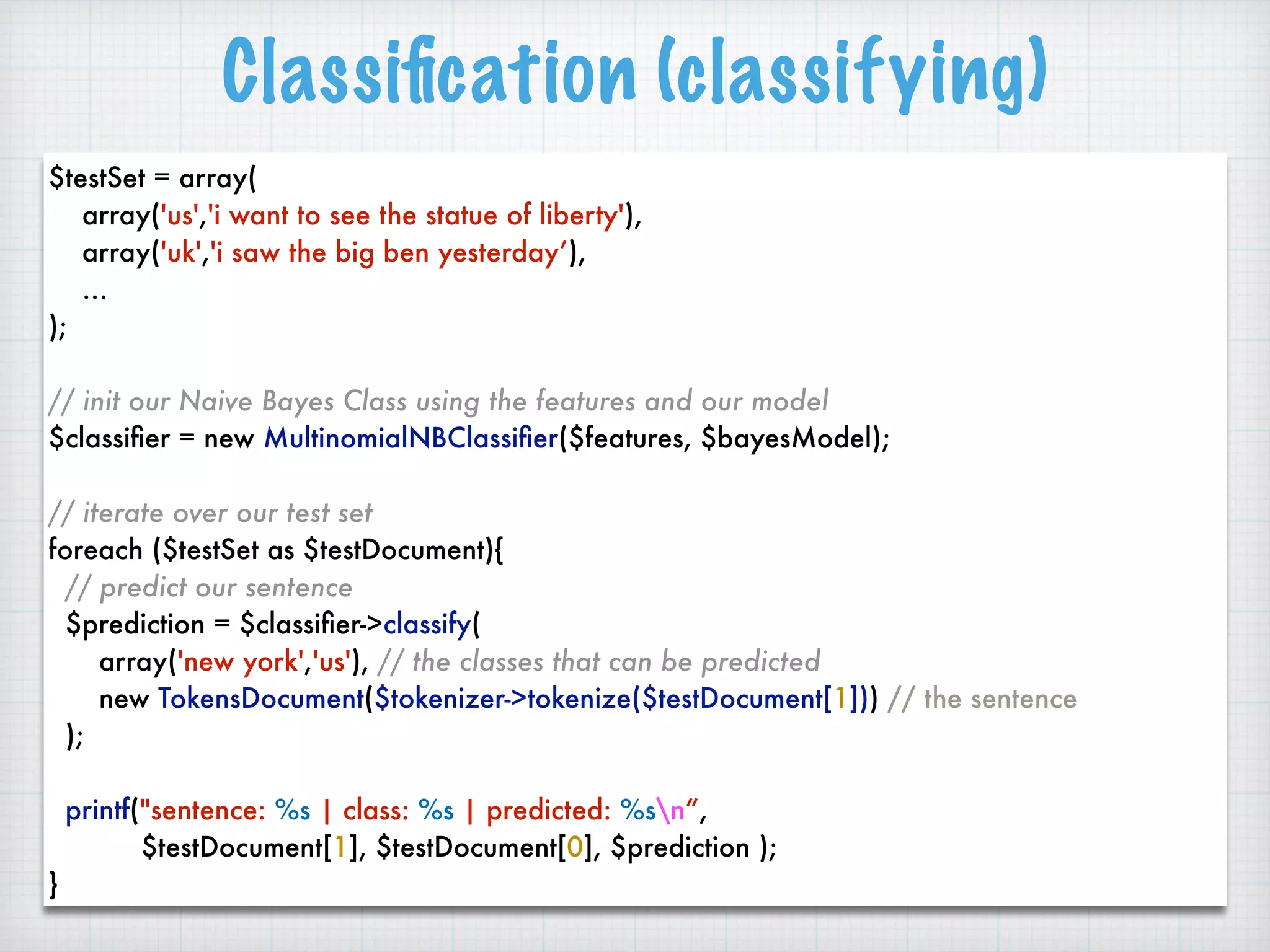The height and width of the screenshot is (952, 1270).
Task: Click the 'new york' string literal
Action: (241, 662)
